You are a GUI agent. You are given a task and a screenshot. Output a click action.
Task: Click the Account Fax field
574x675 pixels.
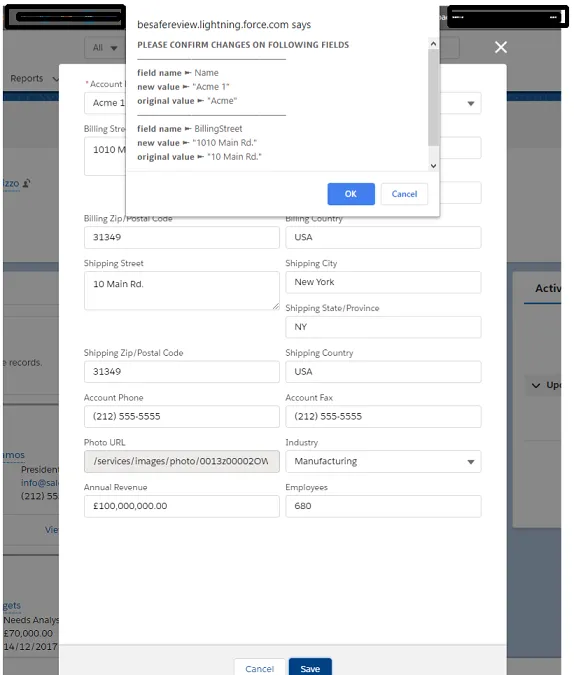click(x=383, y=416)
